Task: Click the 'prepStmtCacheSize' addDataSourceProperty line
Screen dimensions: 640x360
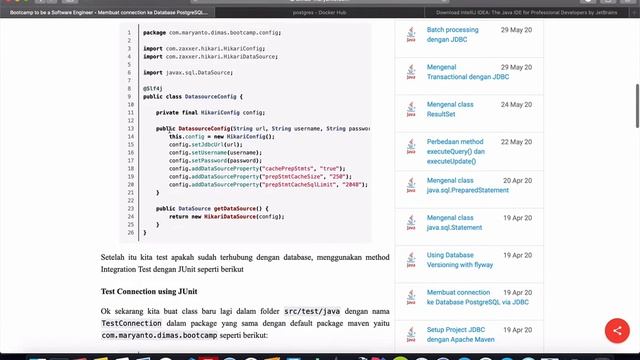Action: pos(260,177)
